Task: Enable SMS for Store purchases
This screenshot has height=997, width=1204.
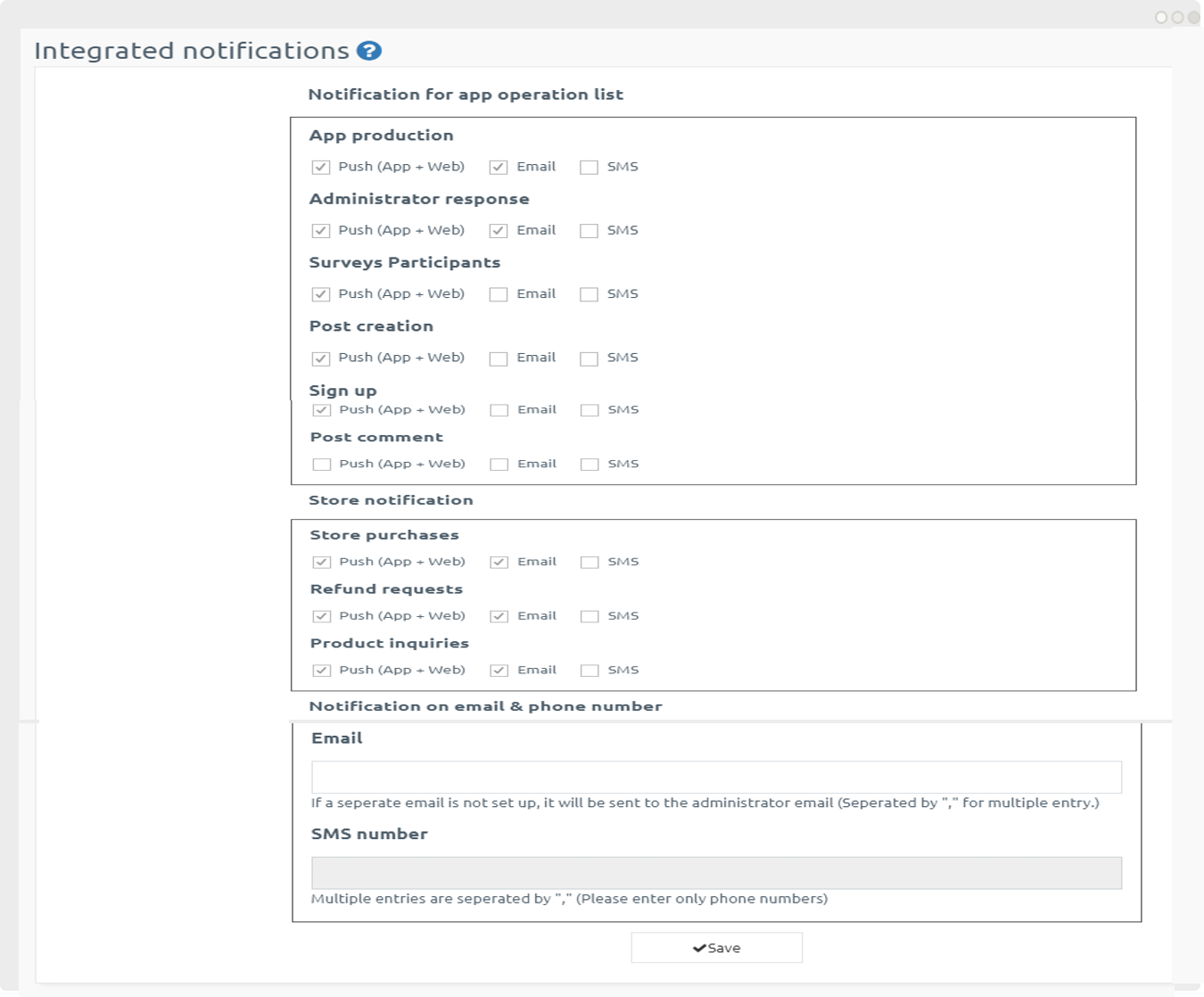Action: tap(590, 562)
